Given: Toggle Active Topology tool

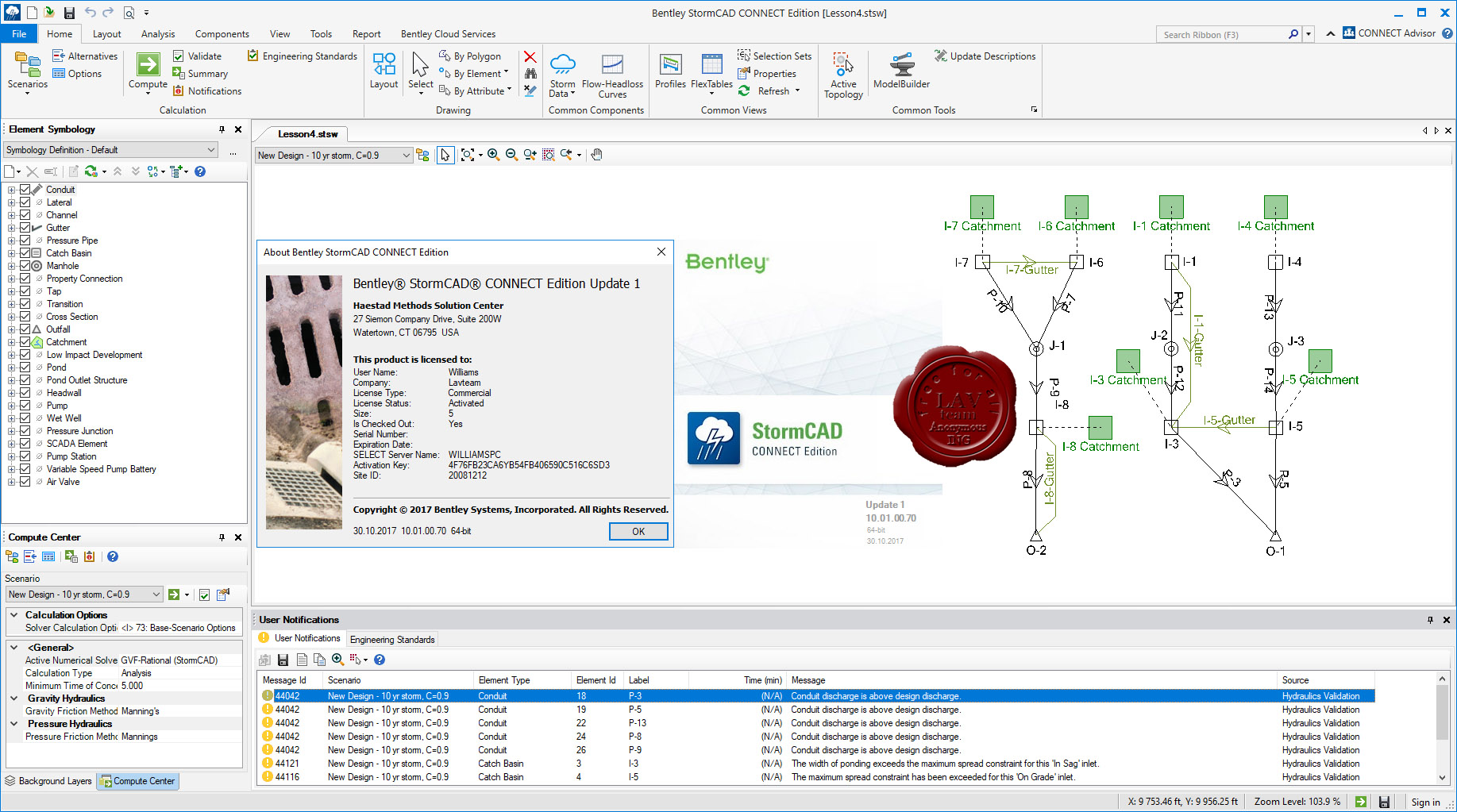Looking at the screenshot, I should (843, 75).
